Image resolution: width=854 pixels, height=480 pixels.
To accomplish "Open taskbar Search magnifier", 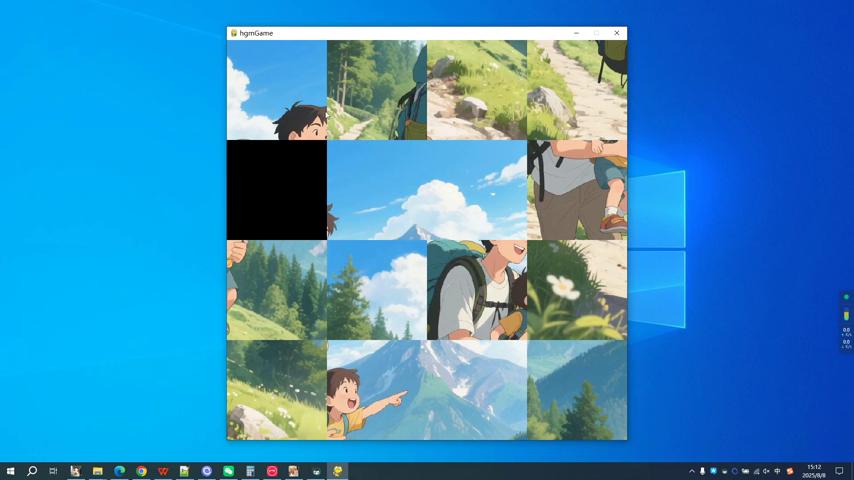I will [32, 471].
